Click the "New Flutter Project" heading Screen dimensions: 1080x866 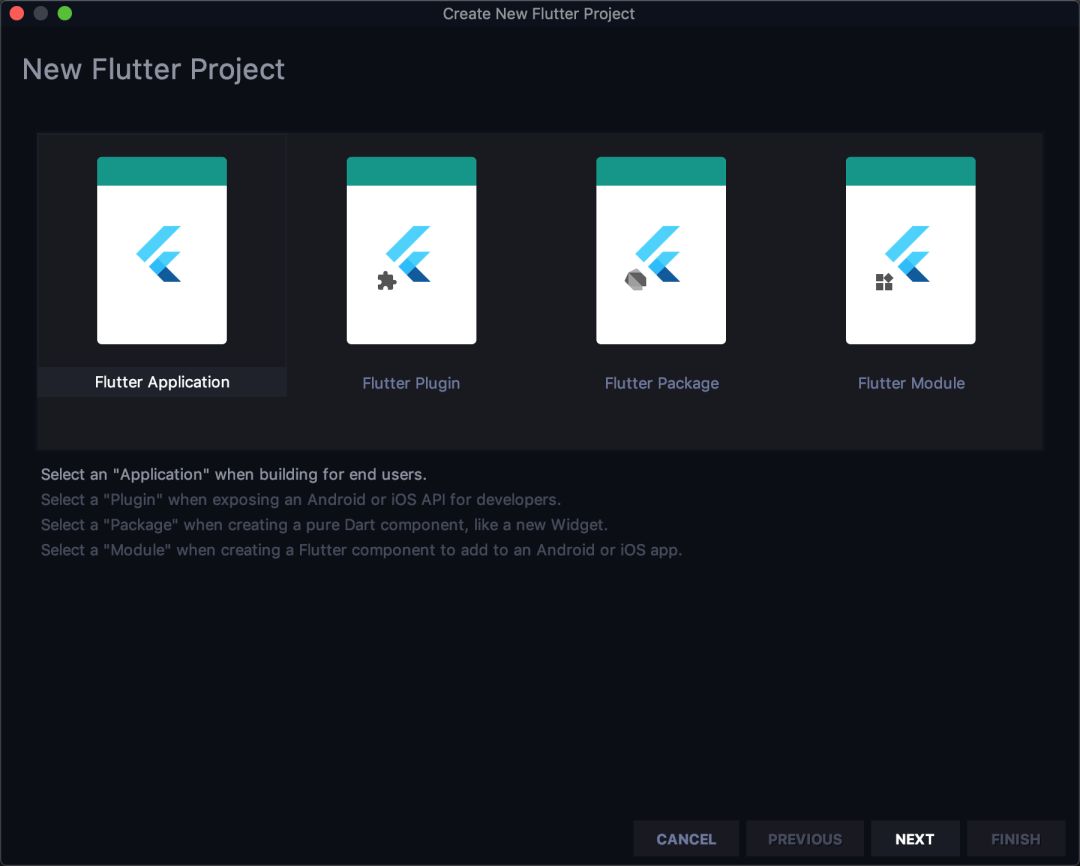[154, 69]
